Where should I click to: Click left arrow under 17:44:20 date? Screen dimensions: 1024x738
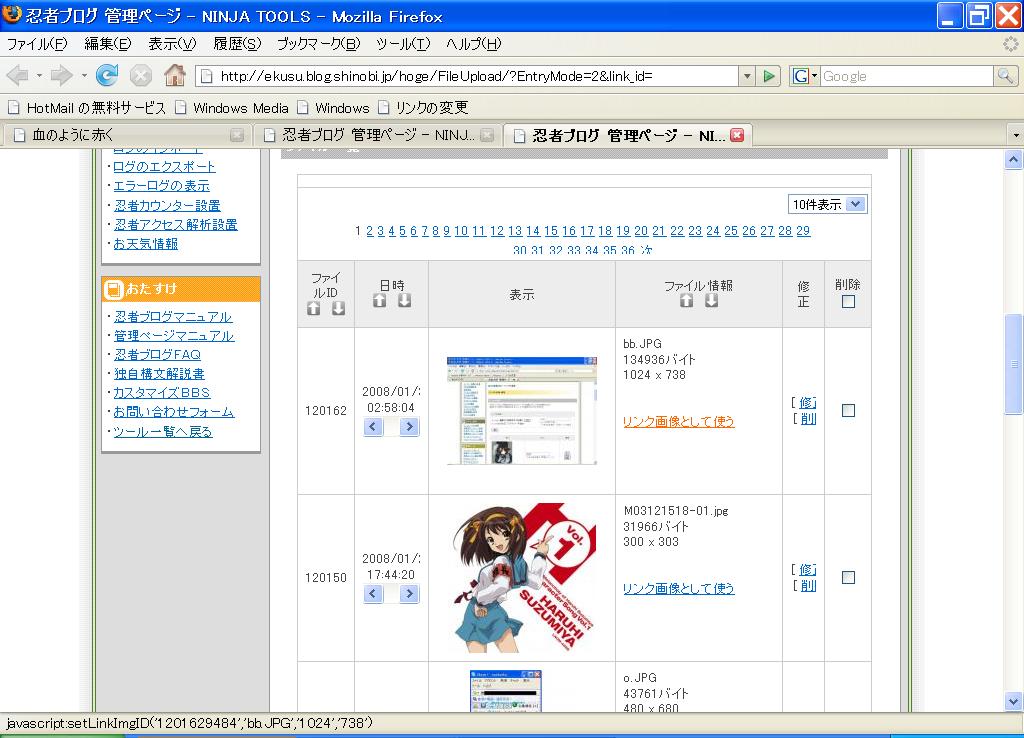[x=373, y=594]
